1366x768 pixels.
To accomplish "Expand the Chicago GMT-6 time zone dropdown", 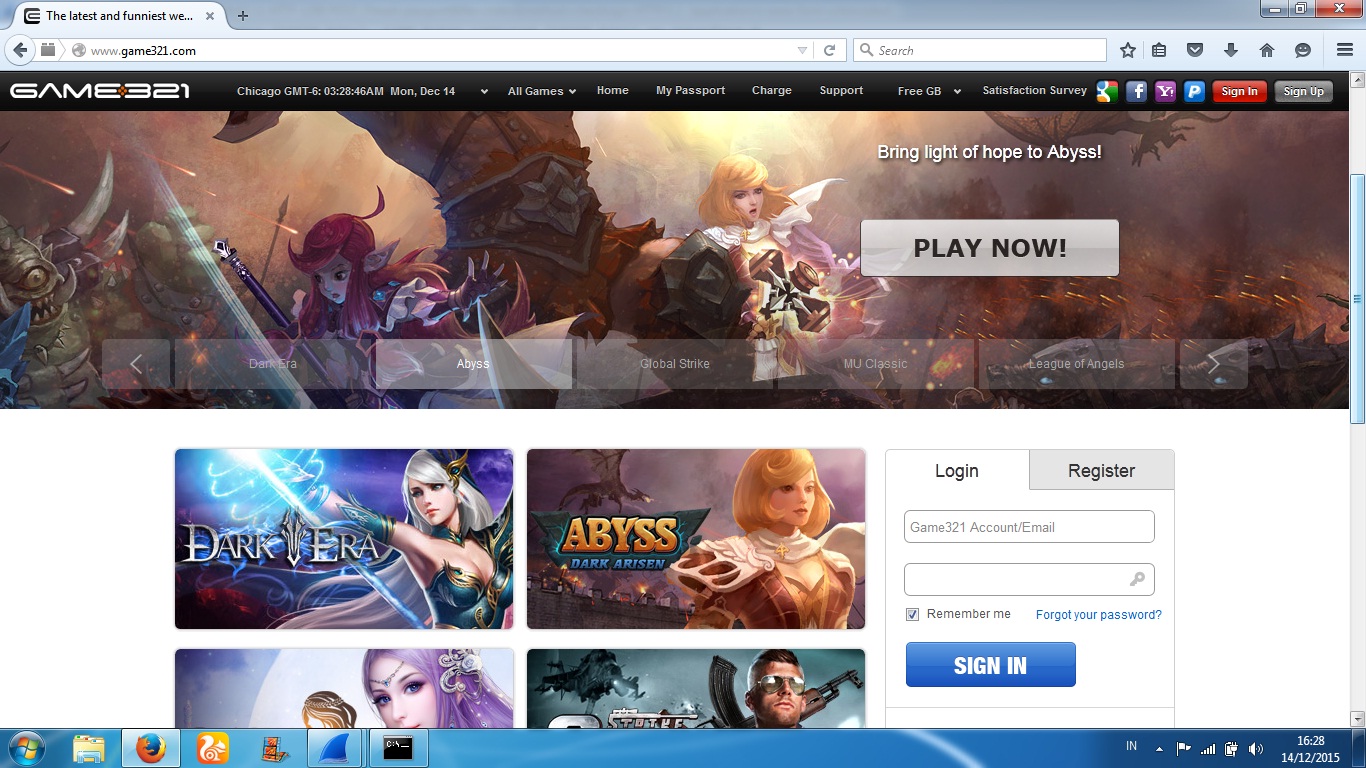I will (484, 91).
